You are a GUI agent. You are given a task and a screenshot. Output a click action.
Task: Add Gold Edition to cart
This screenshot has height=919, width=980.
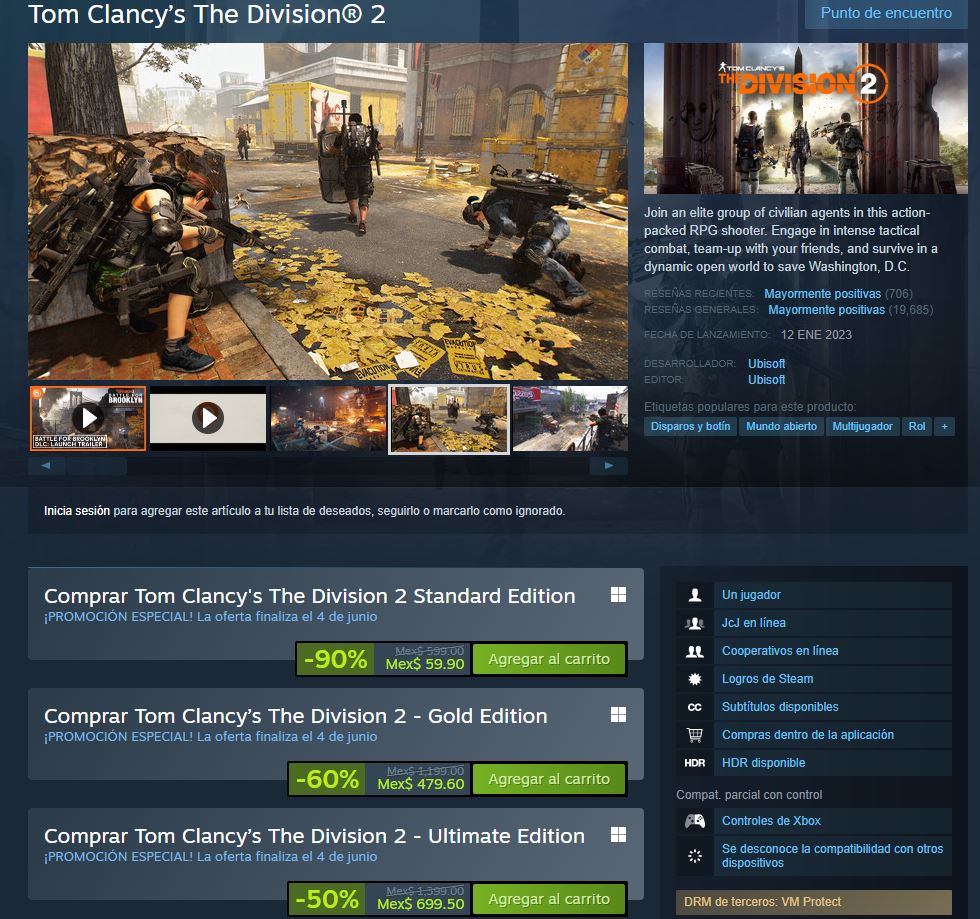click(x=549, y=779)
